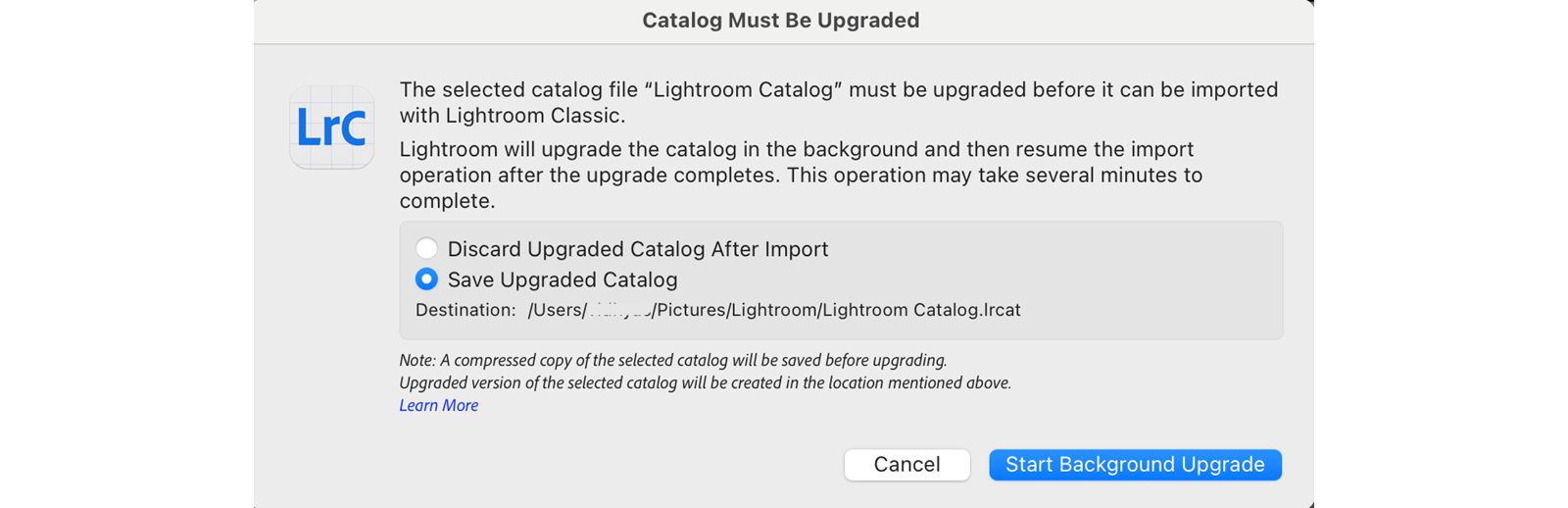Open the Learn More link
This screenshot has width=1568, height=508.
[x=438, y=406]
